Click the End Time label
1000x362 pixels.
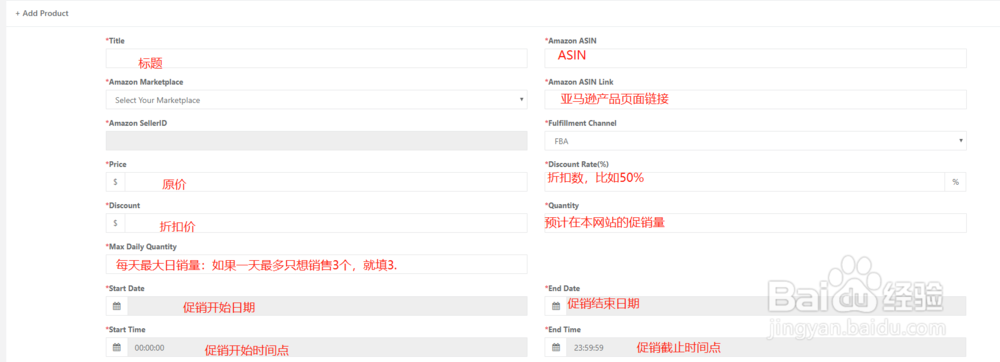[x=562, y=329]
